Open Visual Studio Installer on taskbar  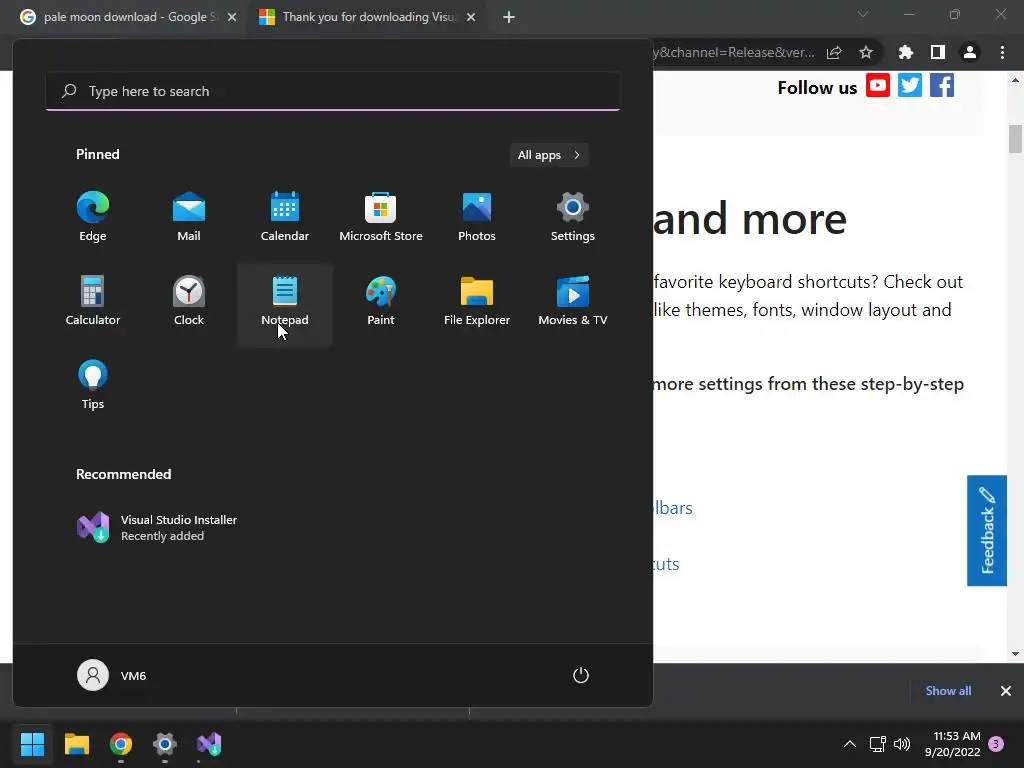209,744
